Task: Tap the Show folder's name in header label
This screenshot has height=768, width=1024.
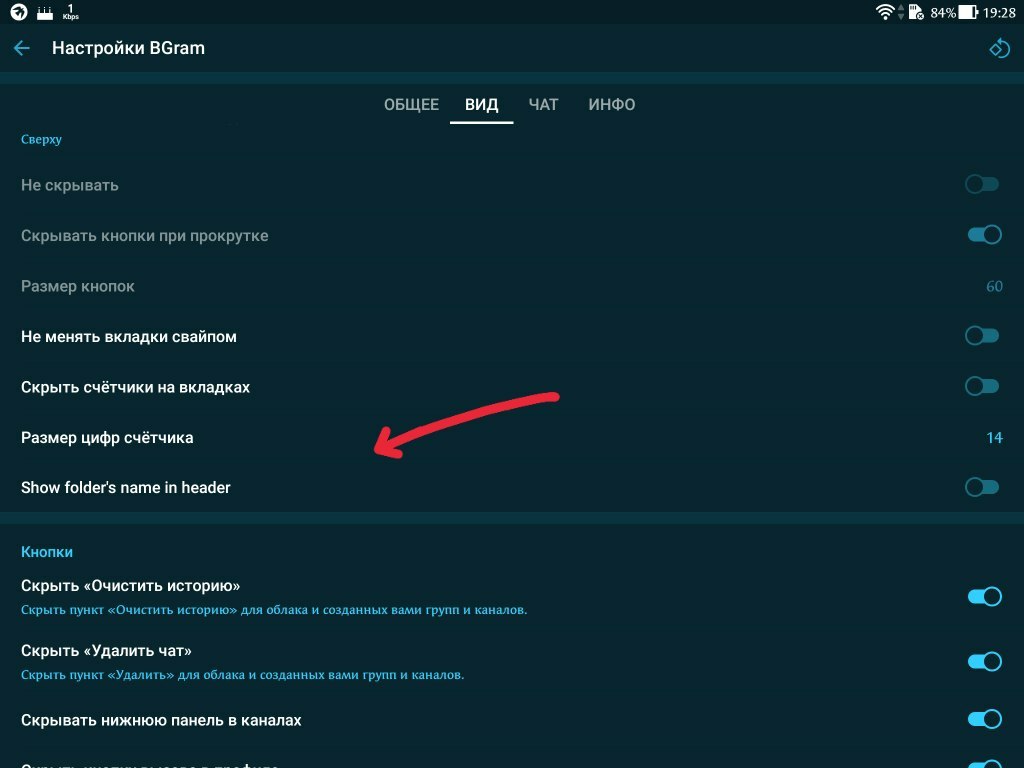Action: pyautogui.click(x=125, y=488)
